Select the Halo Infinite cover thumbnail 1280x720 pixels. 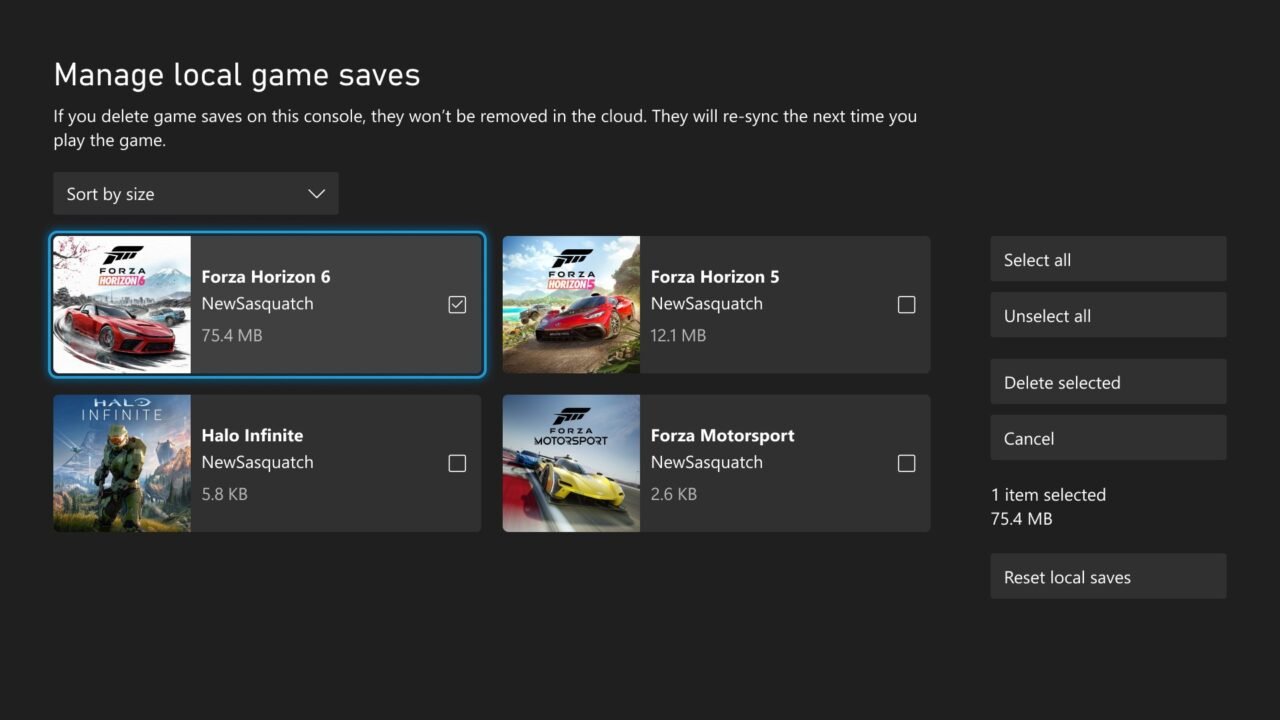122,463
